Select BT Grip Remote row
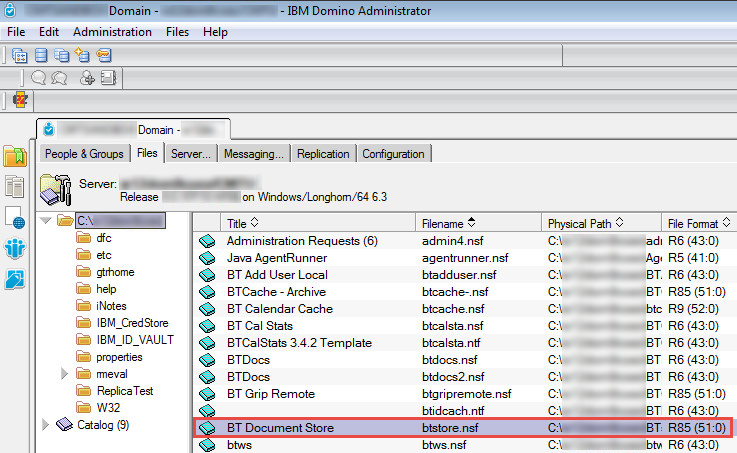 pos(464,394)
